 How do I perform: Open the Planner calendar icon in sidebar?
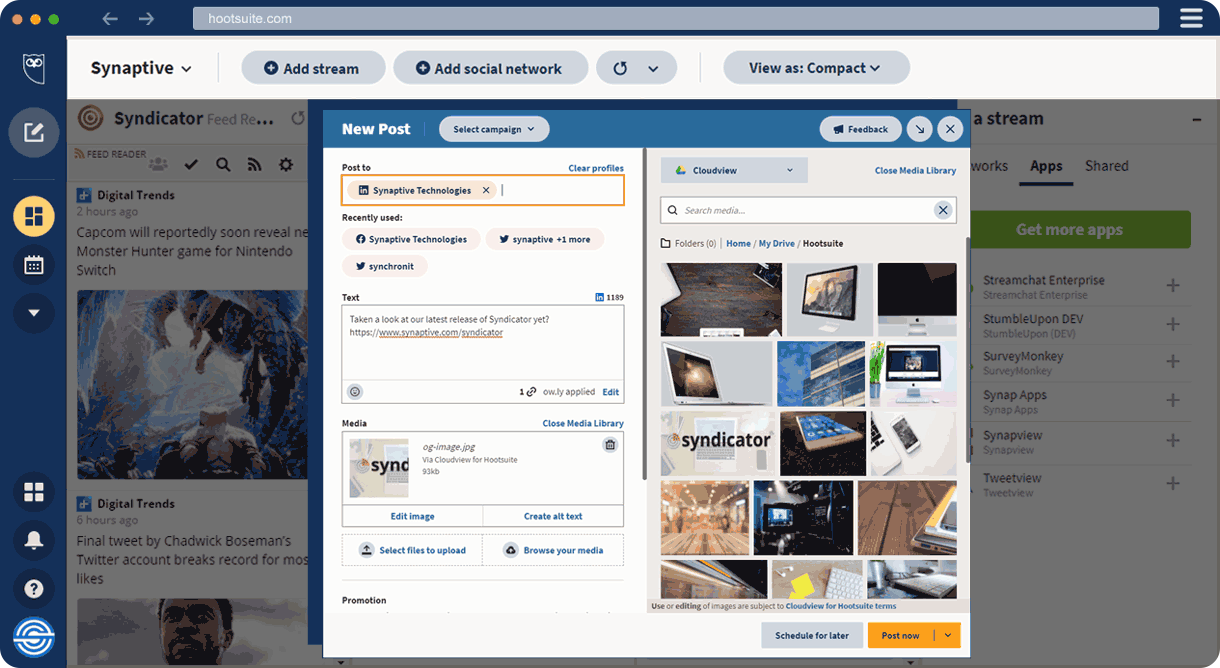[34, 265]
